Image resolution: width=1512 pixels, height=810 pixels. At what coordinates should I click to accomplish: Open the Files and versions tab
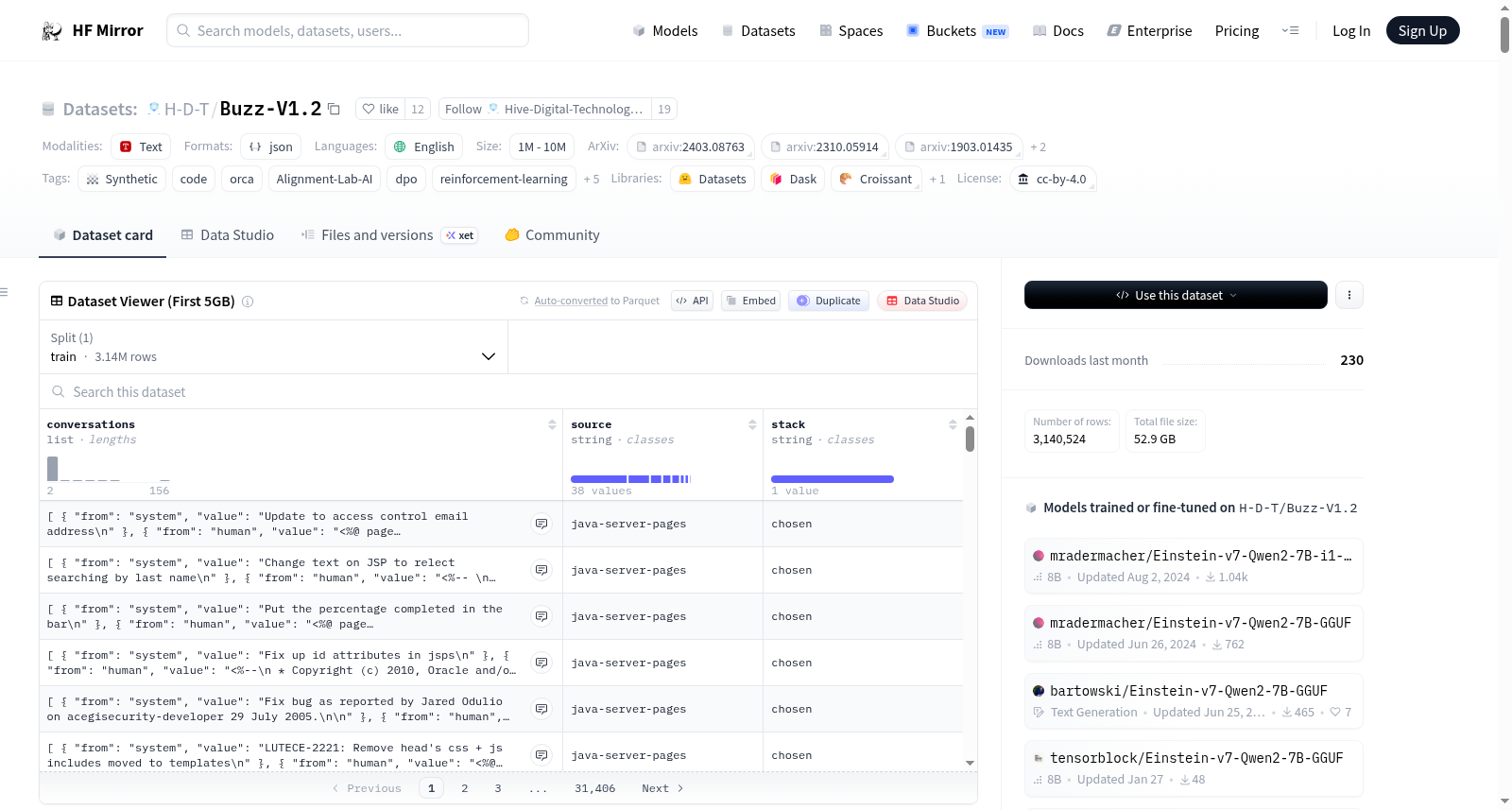tap(389, 235)
